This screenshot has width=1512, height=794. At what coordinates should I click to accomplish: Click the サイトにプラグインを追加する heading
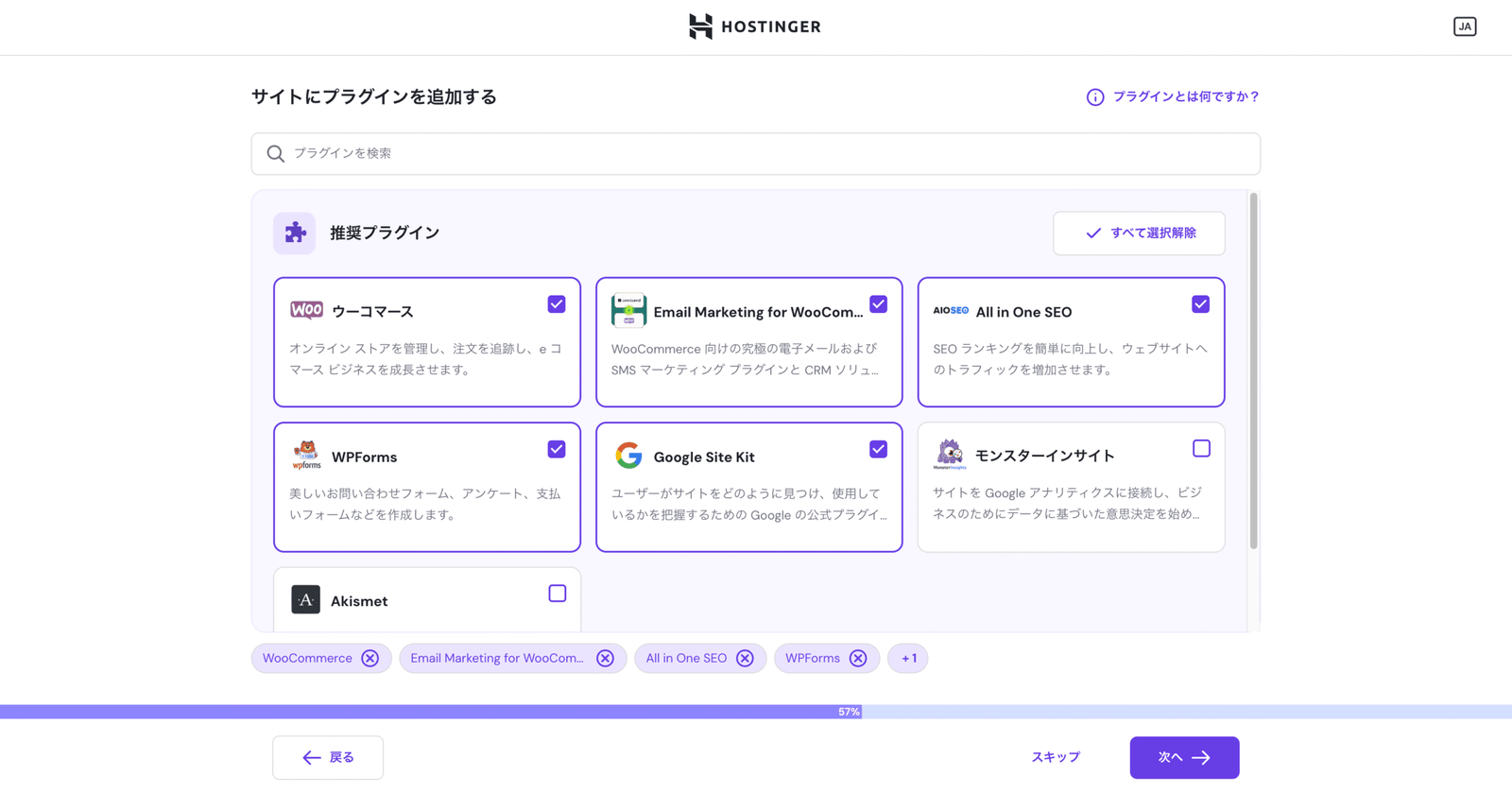coord(374,96)
